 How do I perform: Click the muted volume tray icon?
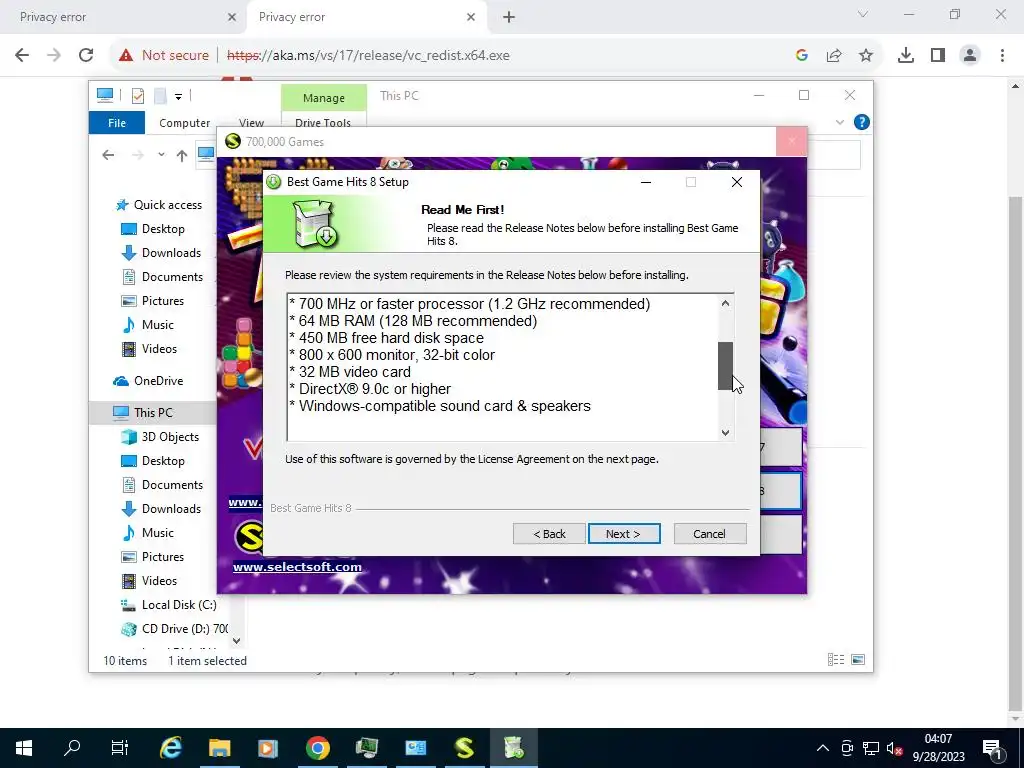[x=895, y=748]
